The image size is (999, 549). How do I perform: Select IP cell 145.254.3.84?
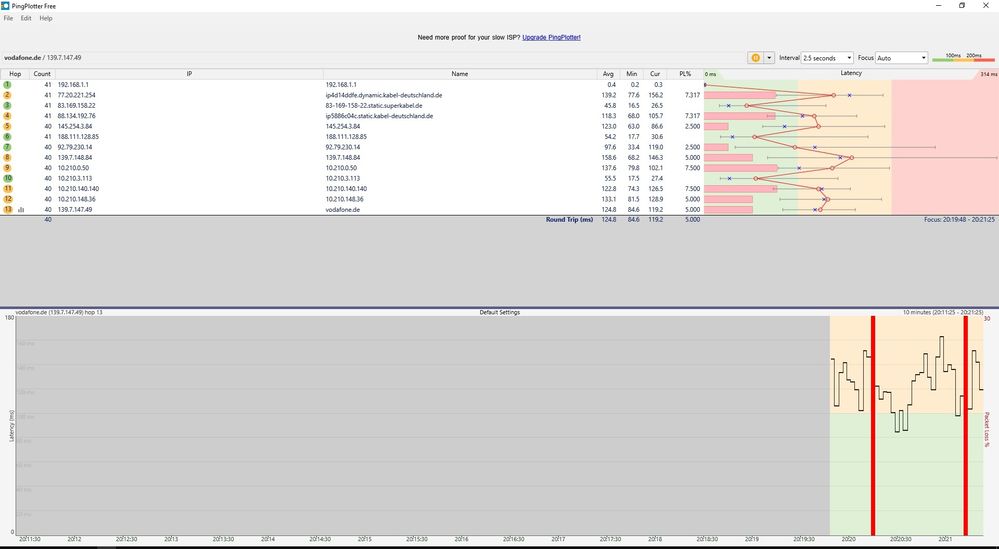click(x=75, y=126)
